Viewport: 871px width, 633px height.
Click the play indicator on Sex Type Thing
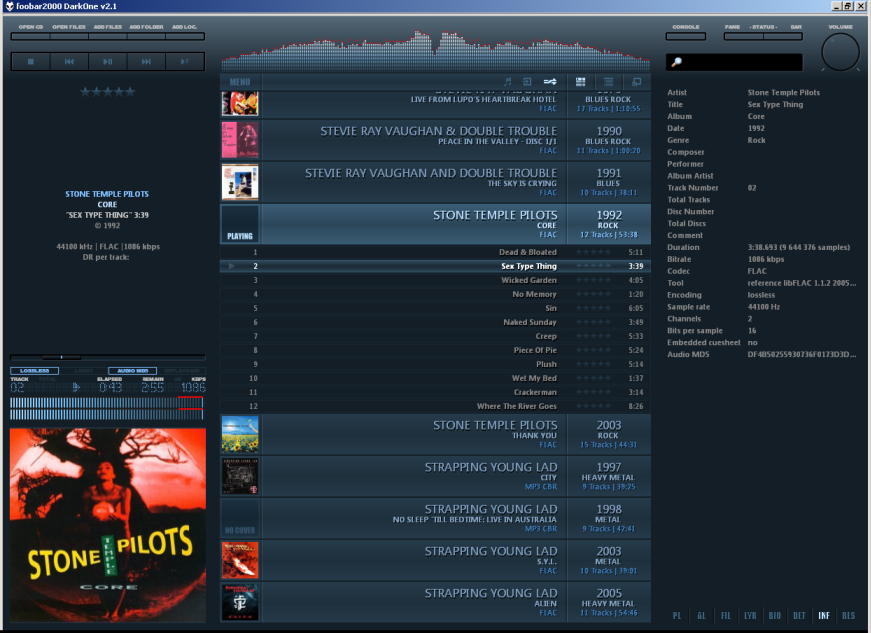pos(232,267)
